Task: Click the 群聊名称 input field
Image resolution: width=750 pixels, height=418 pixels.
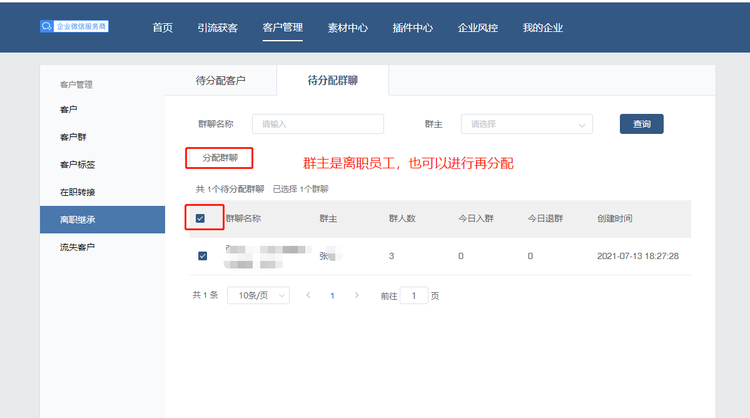Action: [318, 124]
